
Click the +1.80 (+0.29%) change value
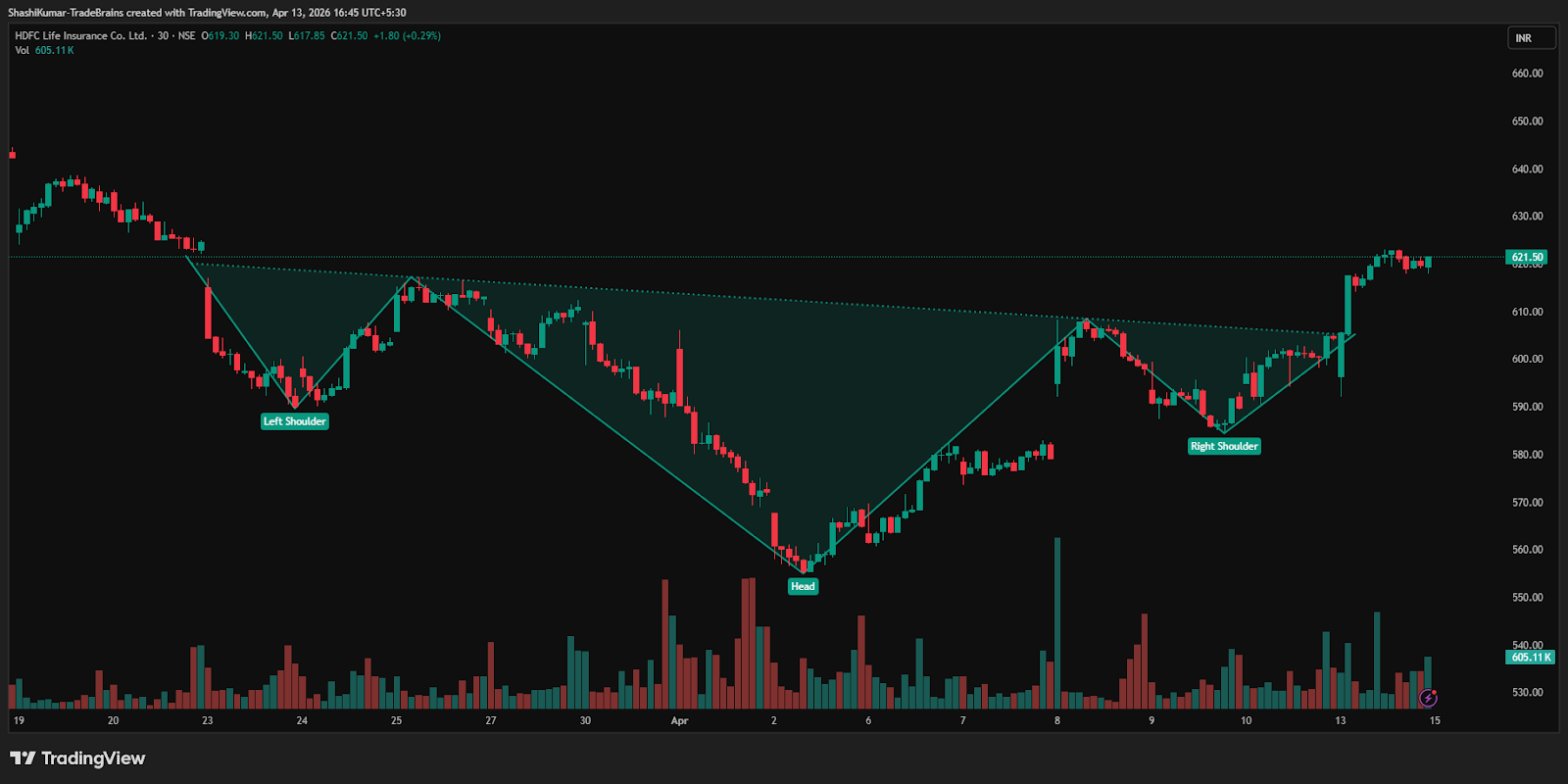(407, 35)
